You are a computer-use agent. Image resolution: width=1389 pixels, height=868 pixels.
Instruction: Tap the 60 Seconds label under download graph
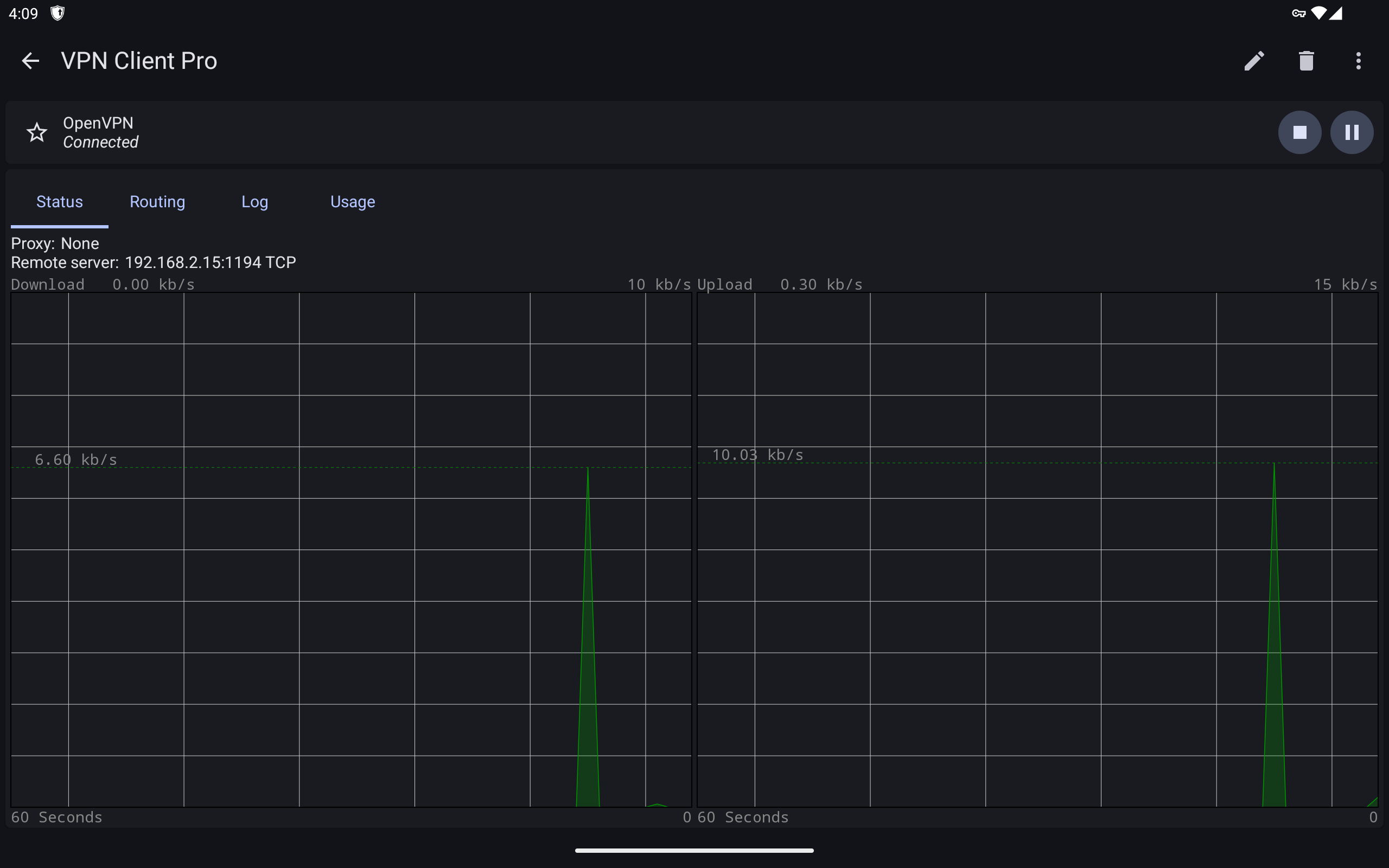point(57,818)
